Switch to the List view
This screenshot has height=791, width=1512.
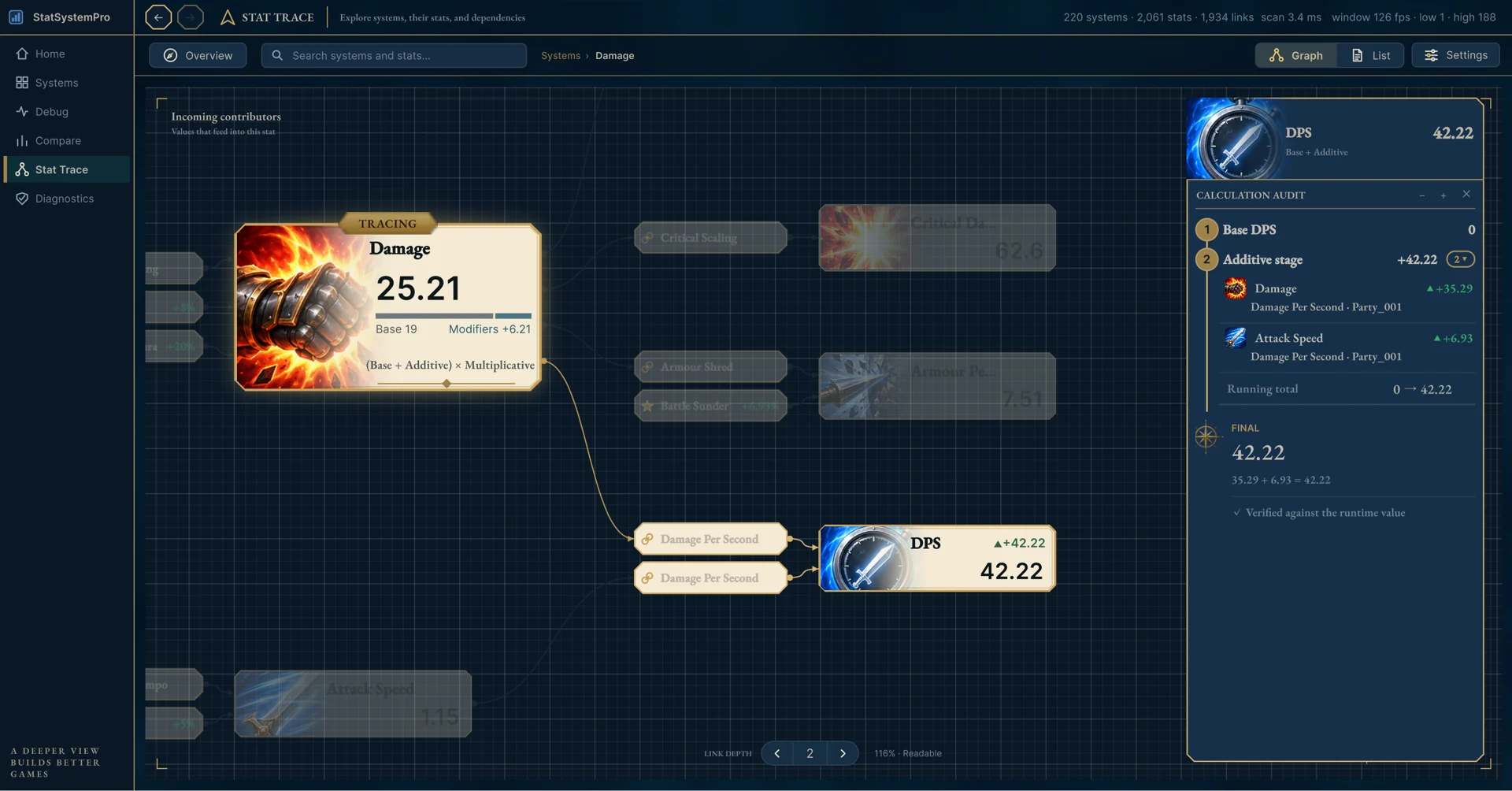pyautogui.click(x=1370, y=55)
